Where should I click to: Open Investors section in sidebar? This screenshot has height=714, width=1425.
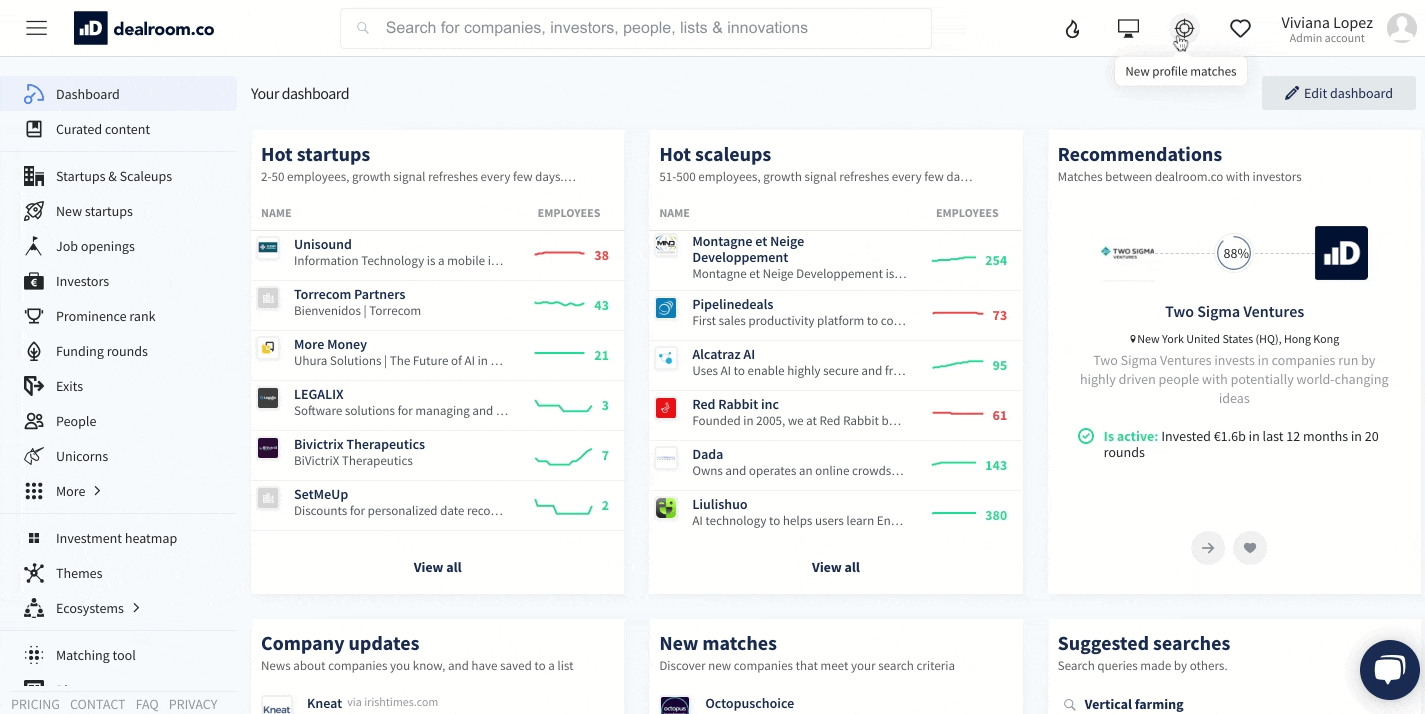(x=82, y=281)
